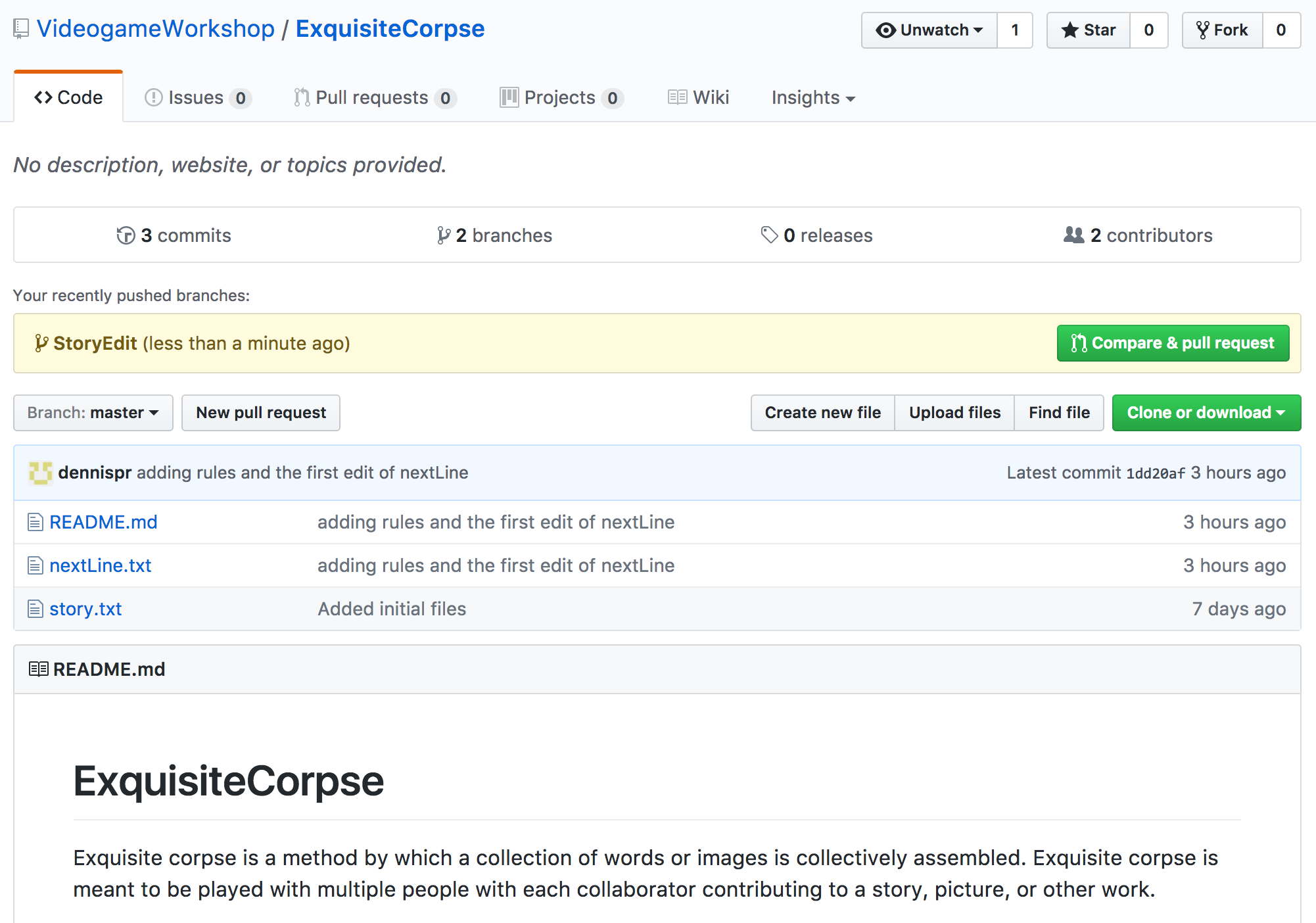Click the StoryEdit branch icon
This screenshot has width=1316, height=923.
point(41,343)
